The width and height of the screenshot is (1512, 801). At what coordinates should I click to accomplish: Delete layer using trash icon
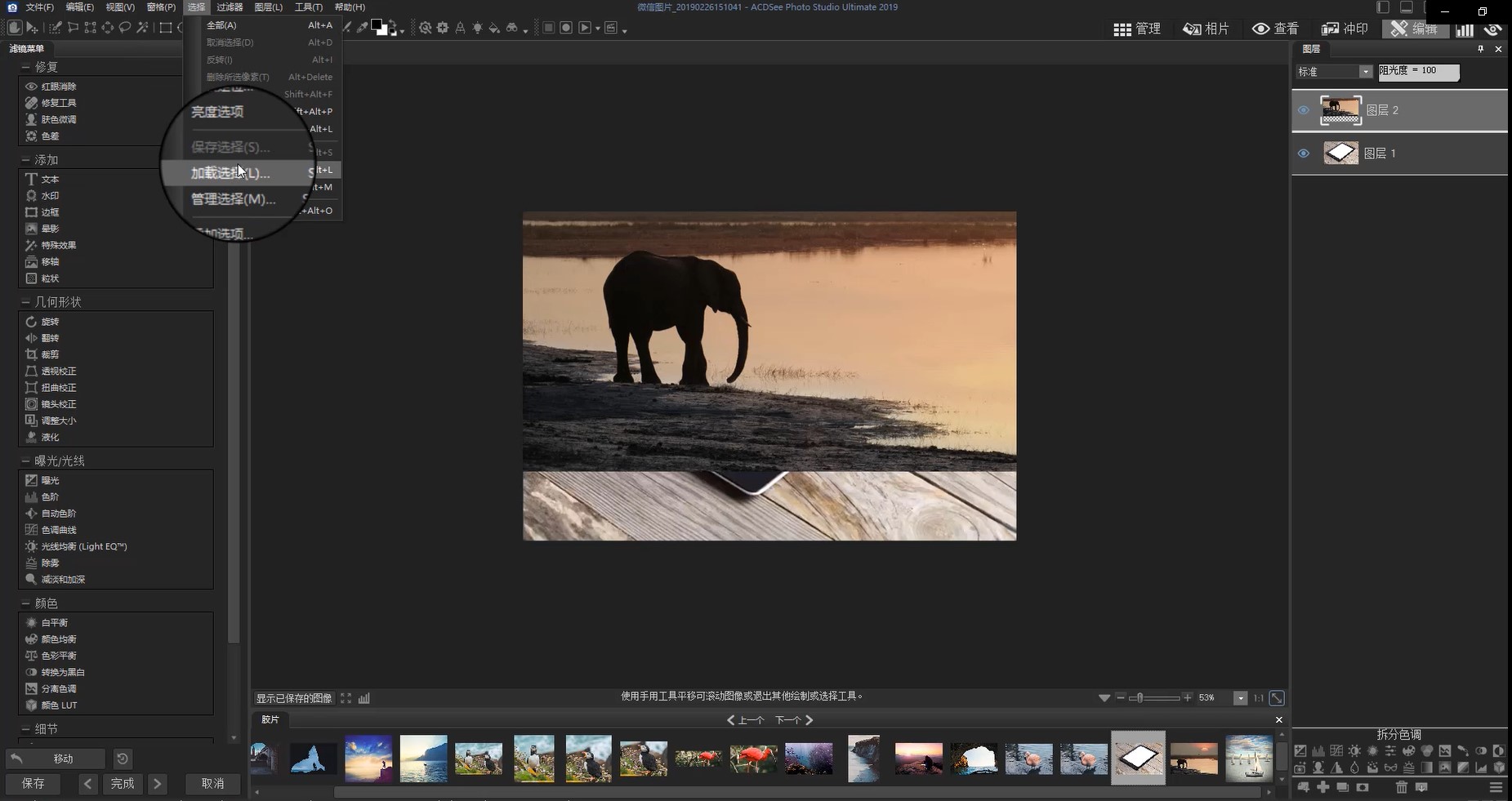click(x=1402, y=787)
